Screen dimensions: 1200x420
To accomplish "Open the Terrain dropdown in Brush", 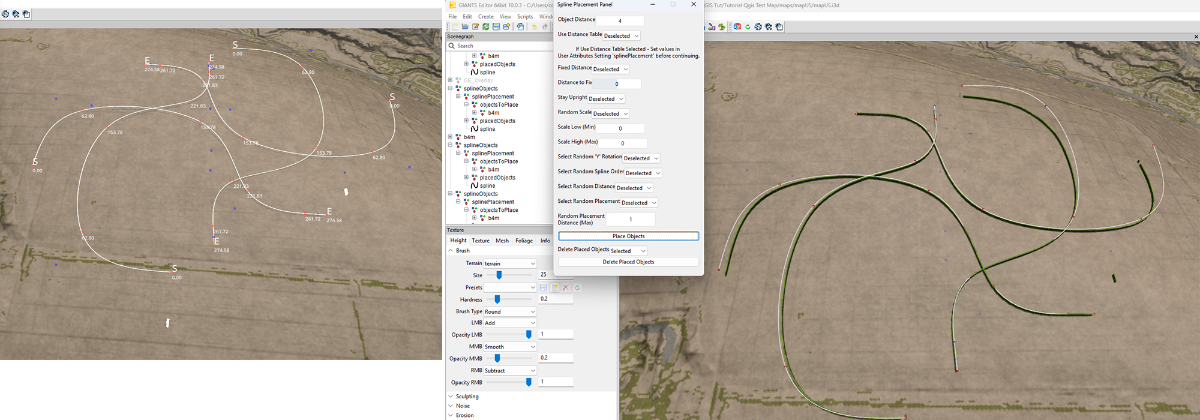I will (x=510, y=263).
